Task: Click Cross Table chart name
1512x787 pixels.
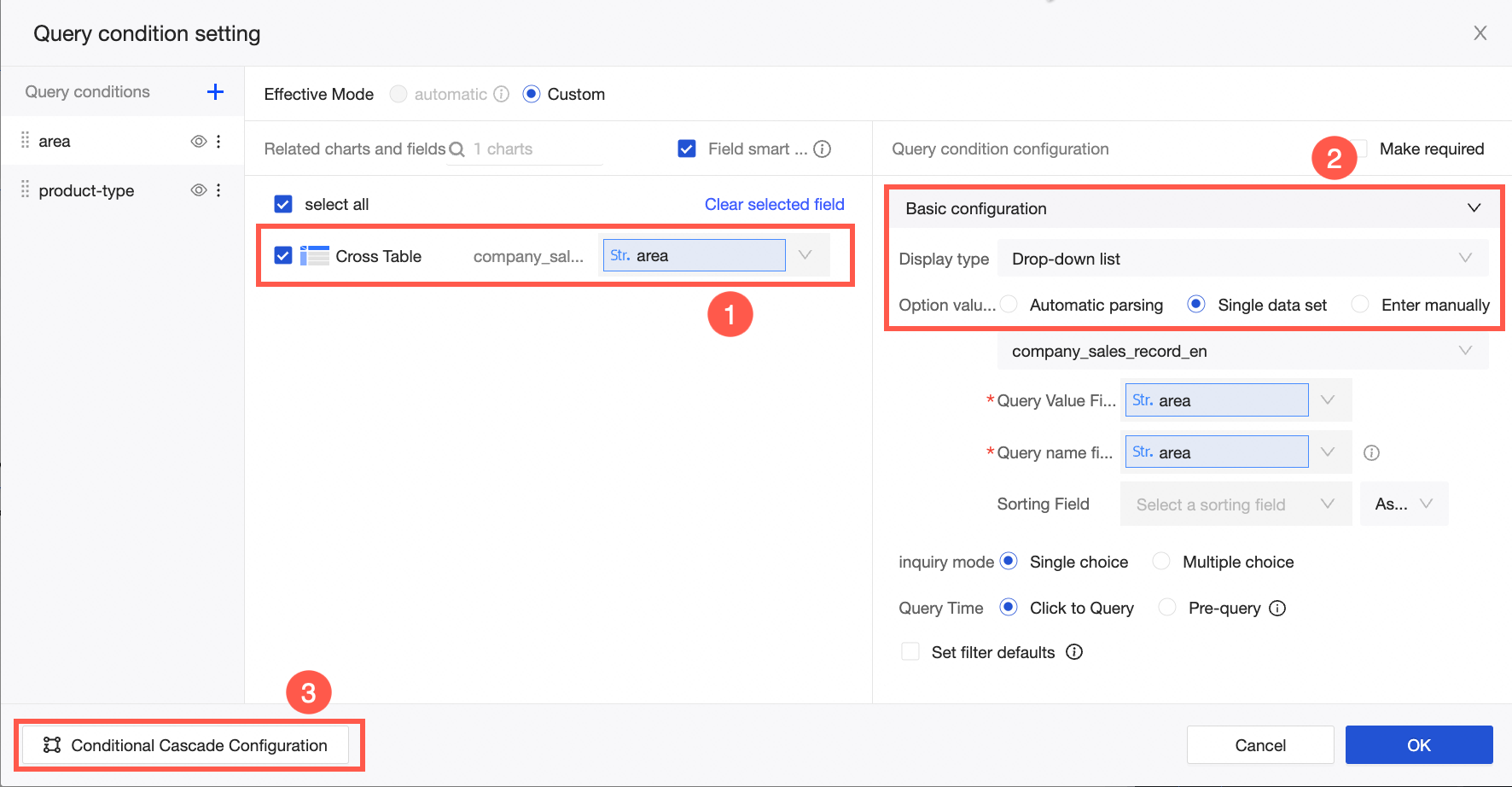Action: pos(379,257)
